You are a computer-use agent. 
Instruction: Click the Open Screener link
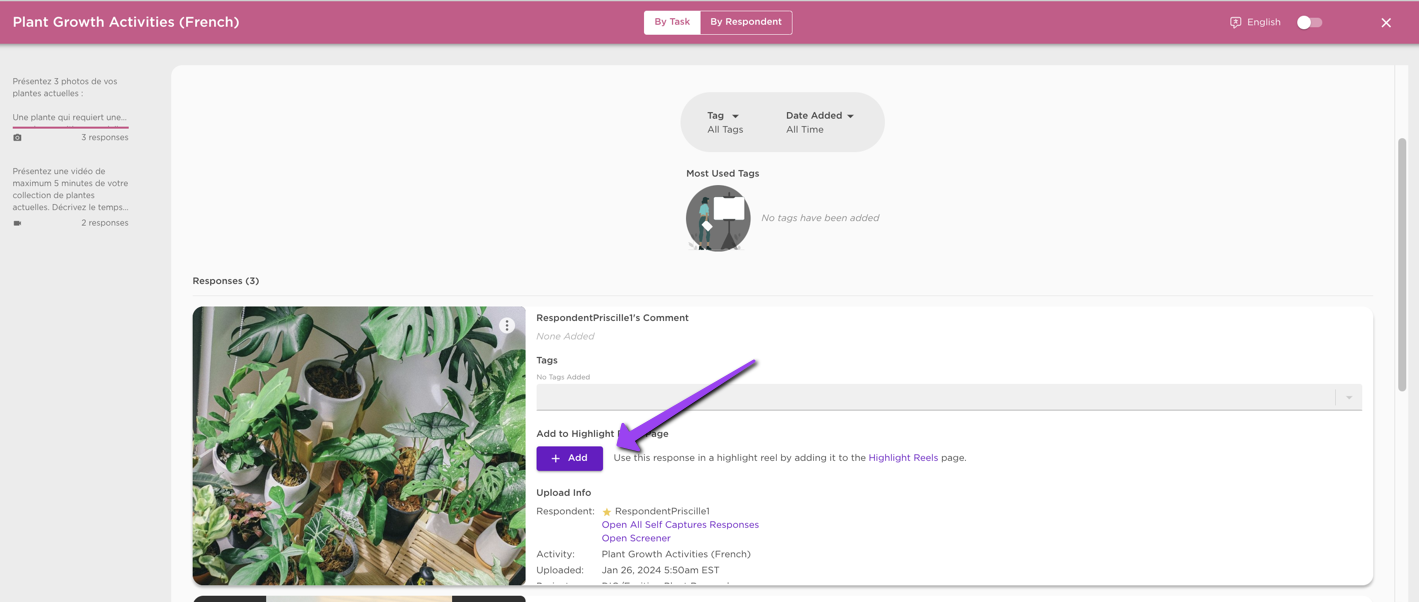[x=636, y=538]
